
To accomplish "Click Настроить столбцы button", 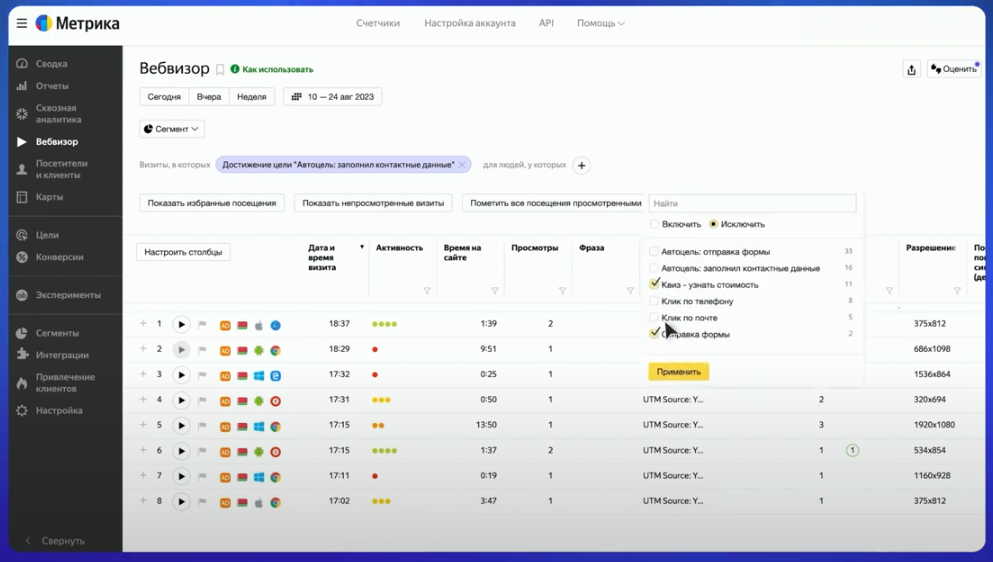I will click(x=183, y=252).
